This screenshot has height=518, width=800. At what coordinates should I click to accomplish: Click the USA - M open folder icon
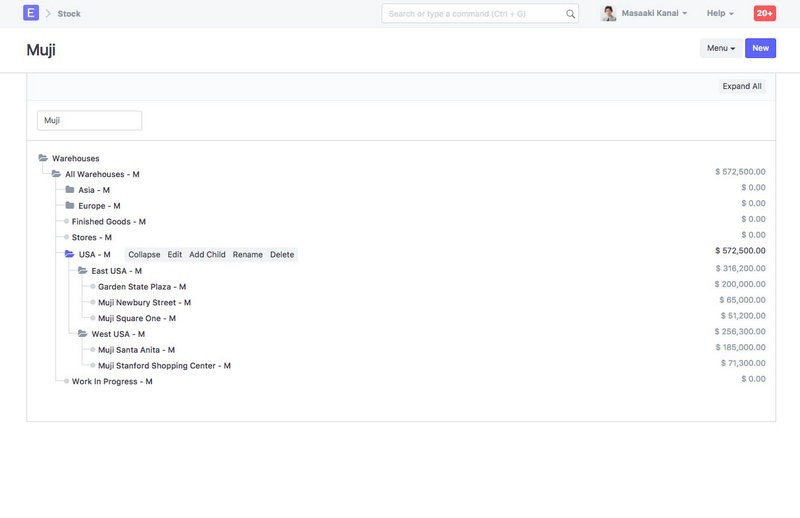(x=70, y=254)
